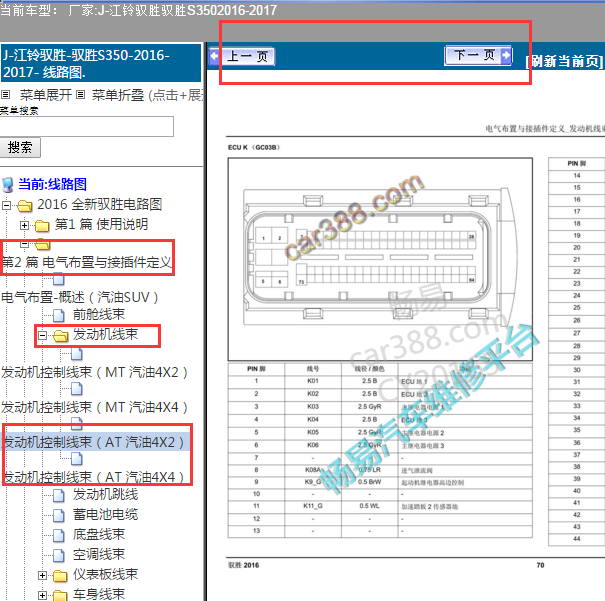Collapse 第2 篇 电气布置与接插件定义 node
The width and height of the screenshot is (605, 601).
[24, 244]
